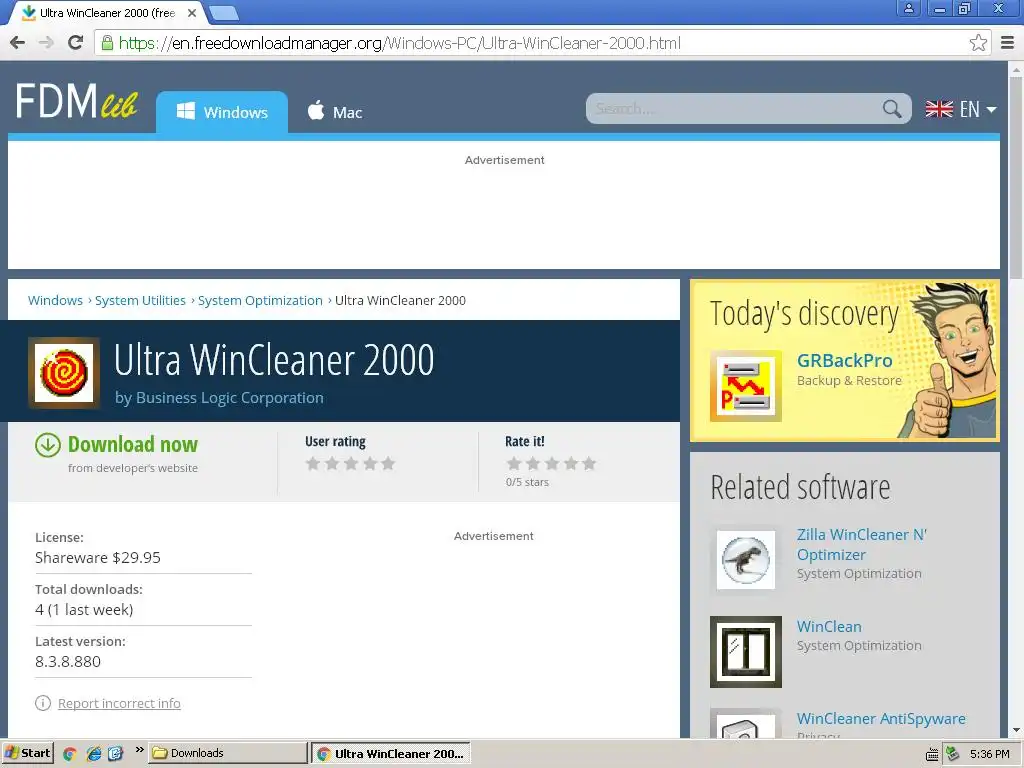Click the scrollbar down arrow
1024x768 pixels.
pos(1016,729)
